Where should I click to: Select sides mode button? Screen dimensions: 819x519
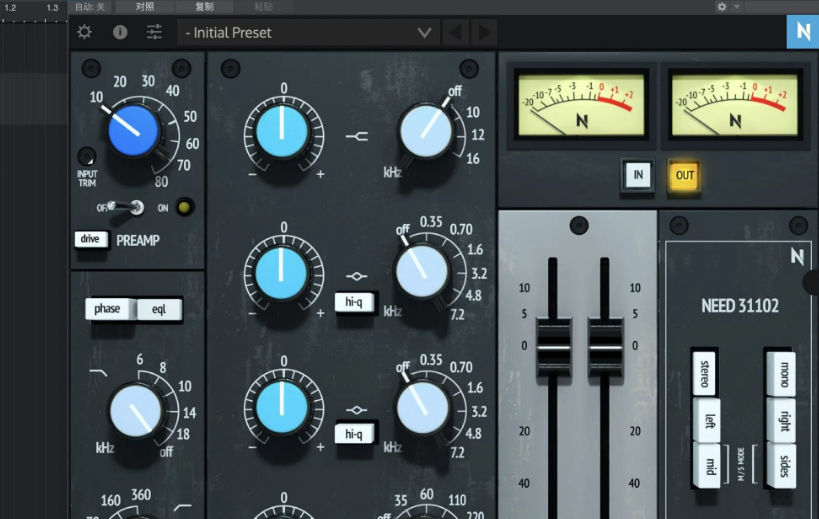pyautogui.click(x=781, y=466)
